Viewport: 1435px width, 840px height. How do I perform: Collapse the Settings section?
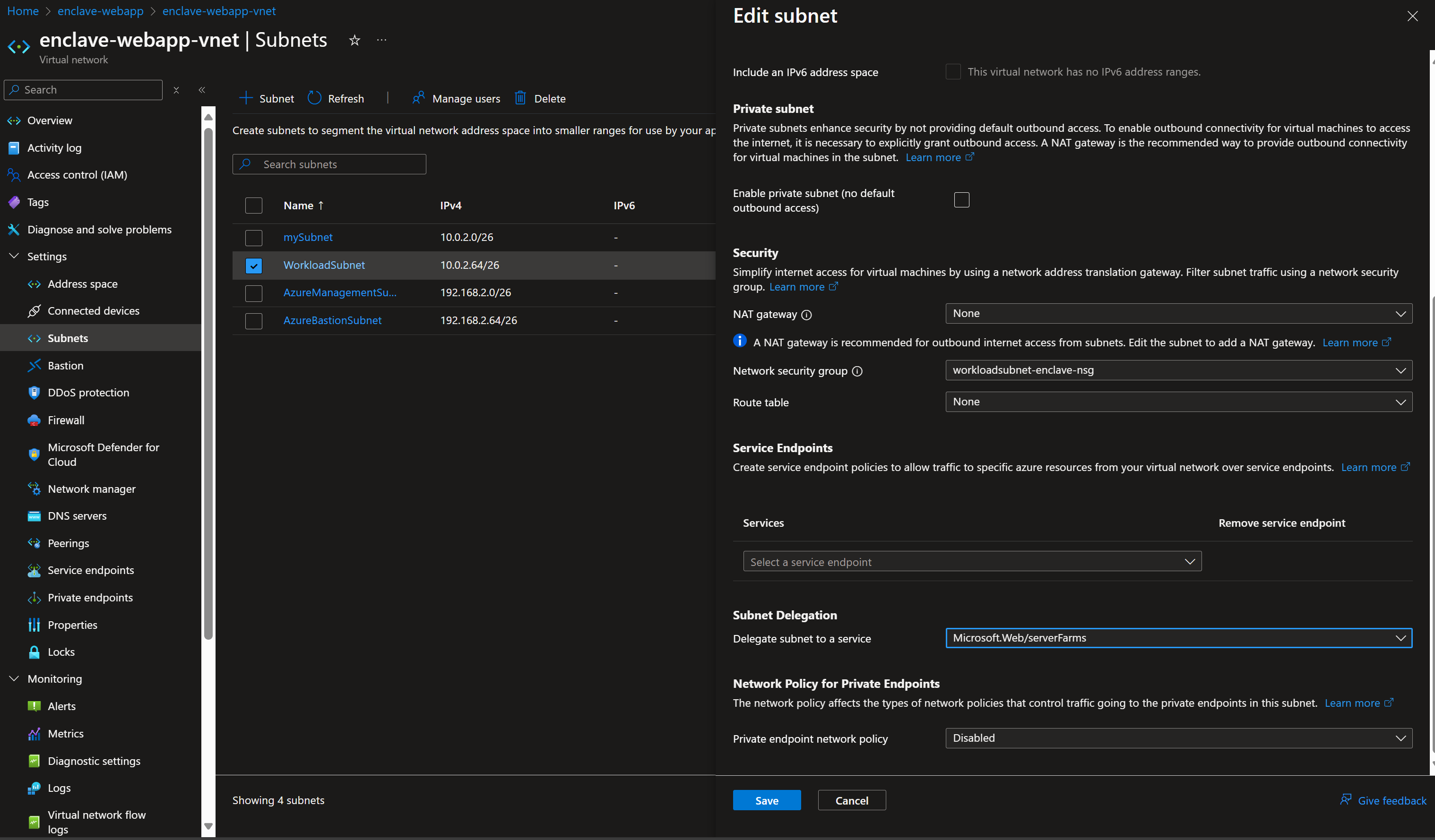[14, 257]
